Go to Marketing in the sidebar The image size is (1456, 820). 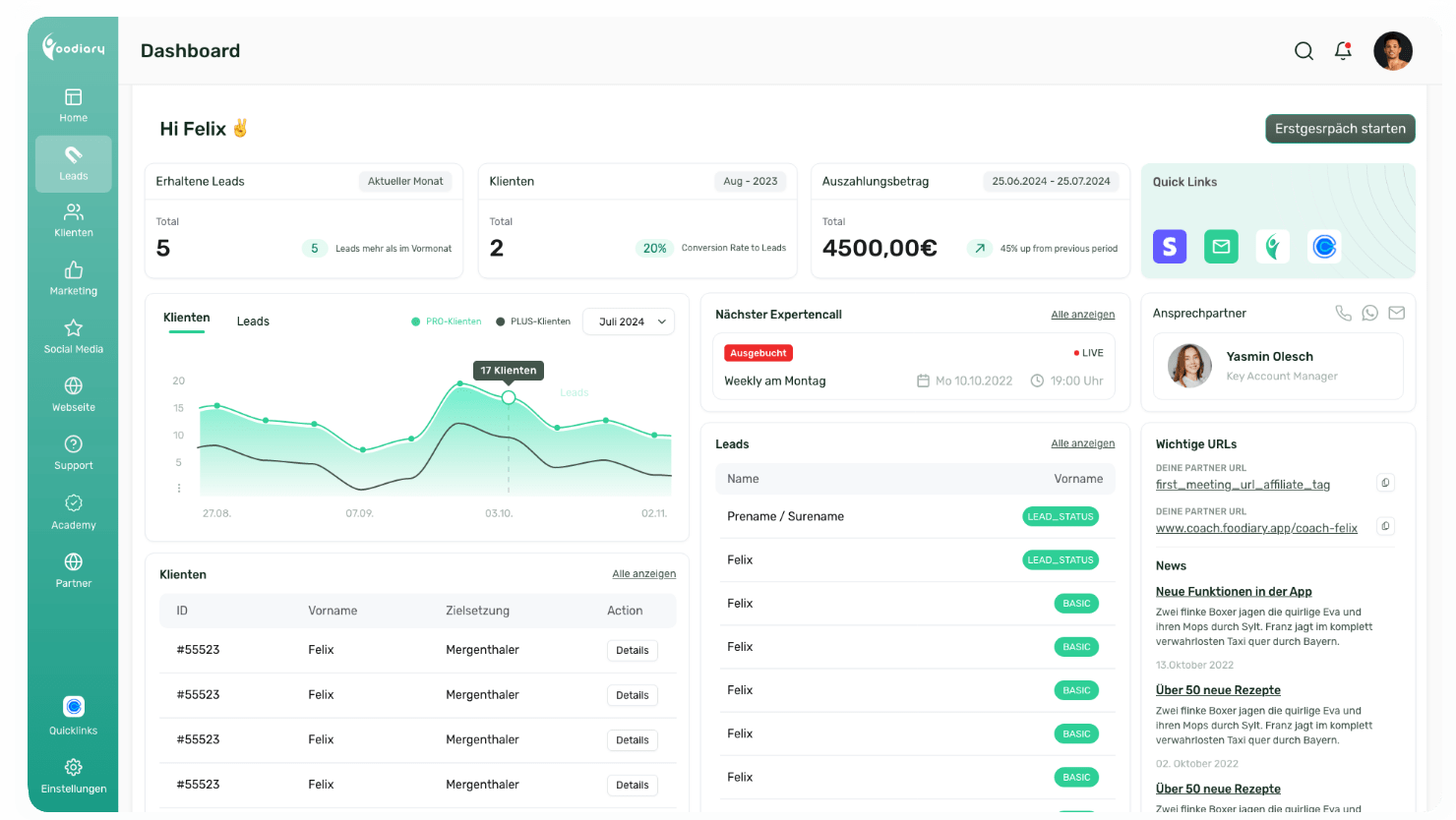(74, 278)
